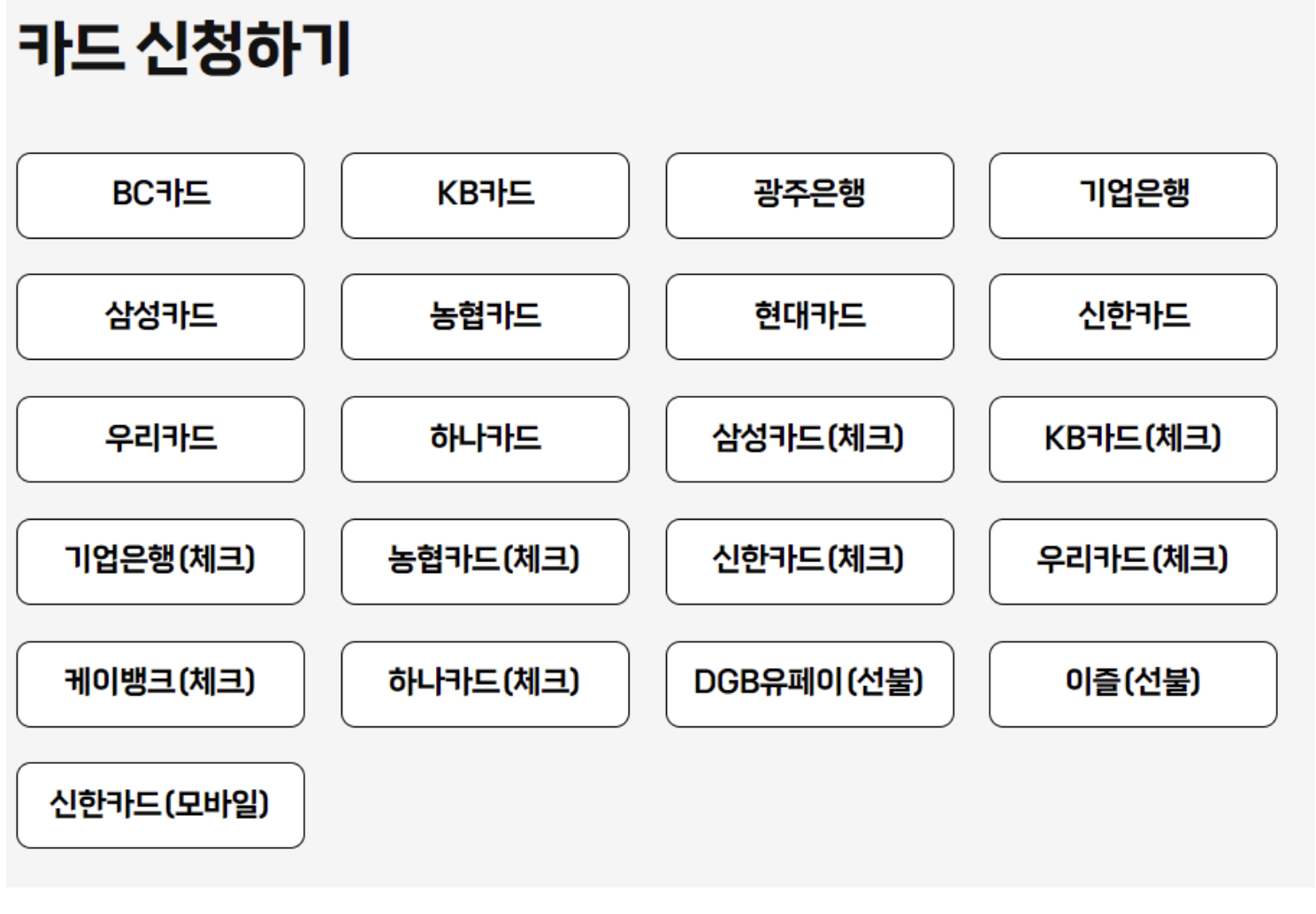This screenshot has width=1316, height=914.
Task: Select 현대카드 to apply
Action: (810, 317)
